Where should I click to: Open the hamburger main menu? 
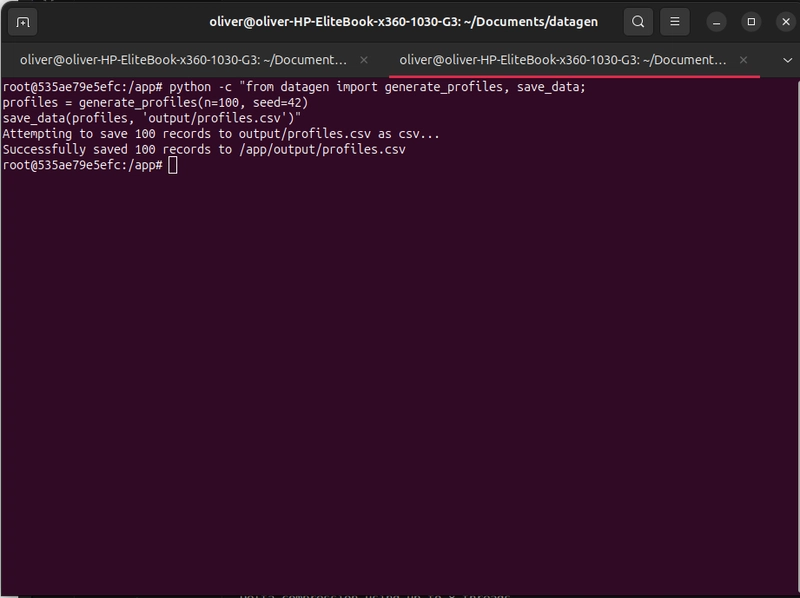pyautogui.click(x=677, y=21)
